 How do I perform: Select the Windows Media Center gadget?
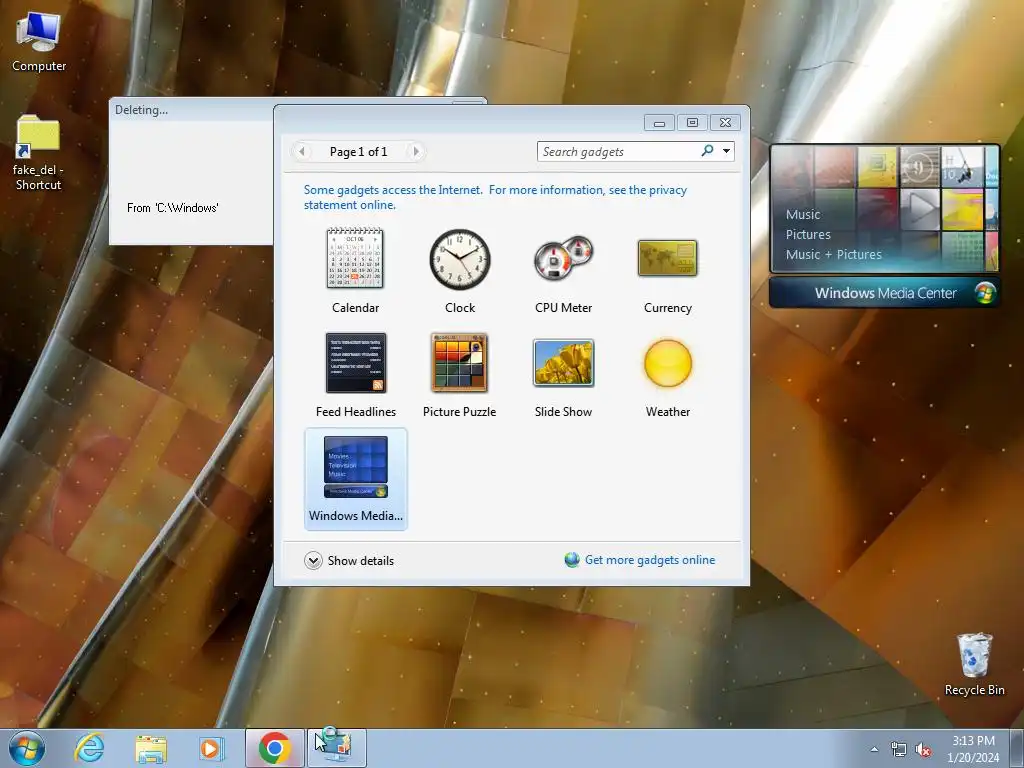pyautogui.click(x=356, y=479)
